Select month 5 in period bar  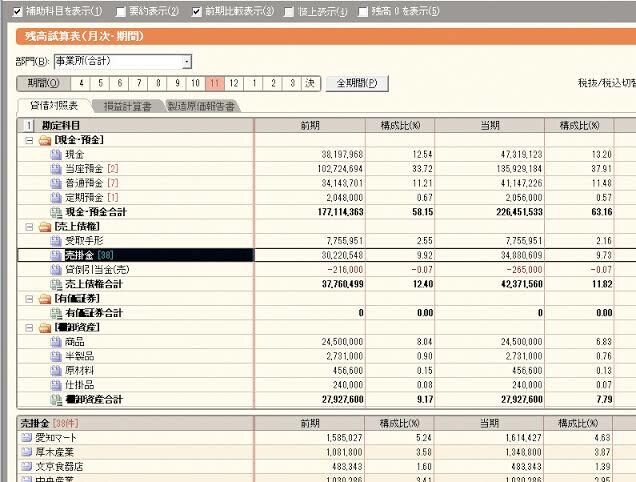pos(100,84)
